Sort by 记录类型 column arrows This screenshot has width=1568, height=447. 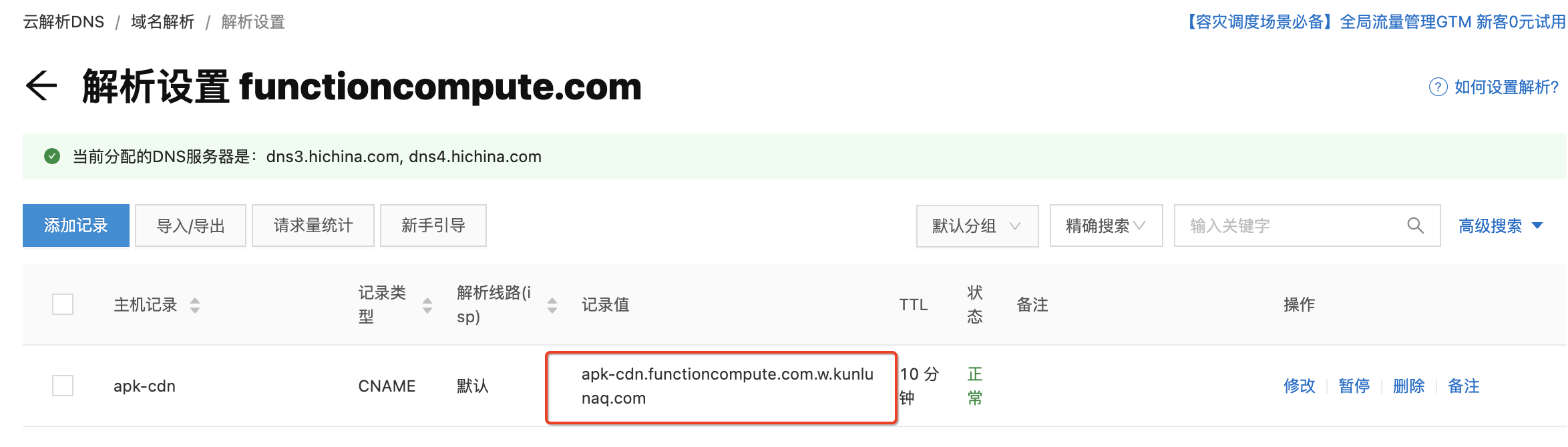coord(427,306)
